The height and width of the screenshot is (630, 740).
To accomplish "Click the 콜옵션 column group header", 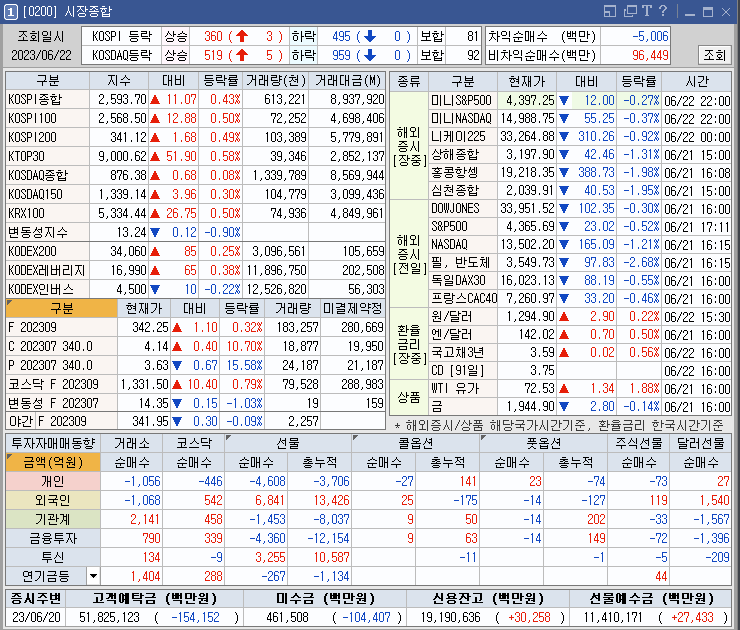I will click(x=415, y=443).
